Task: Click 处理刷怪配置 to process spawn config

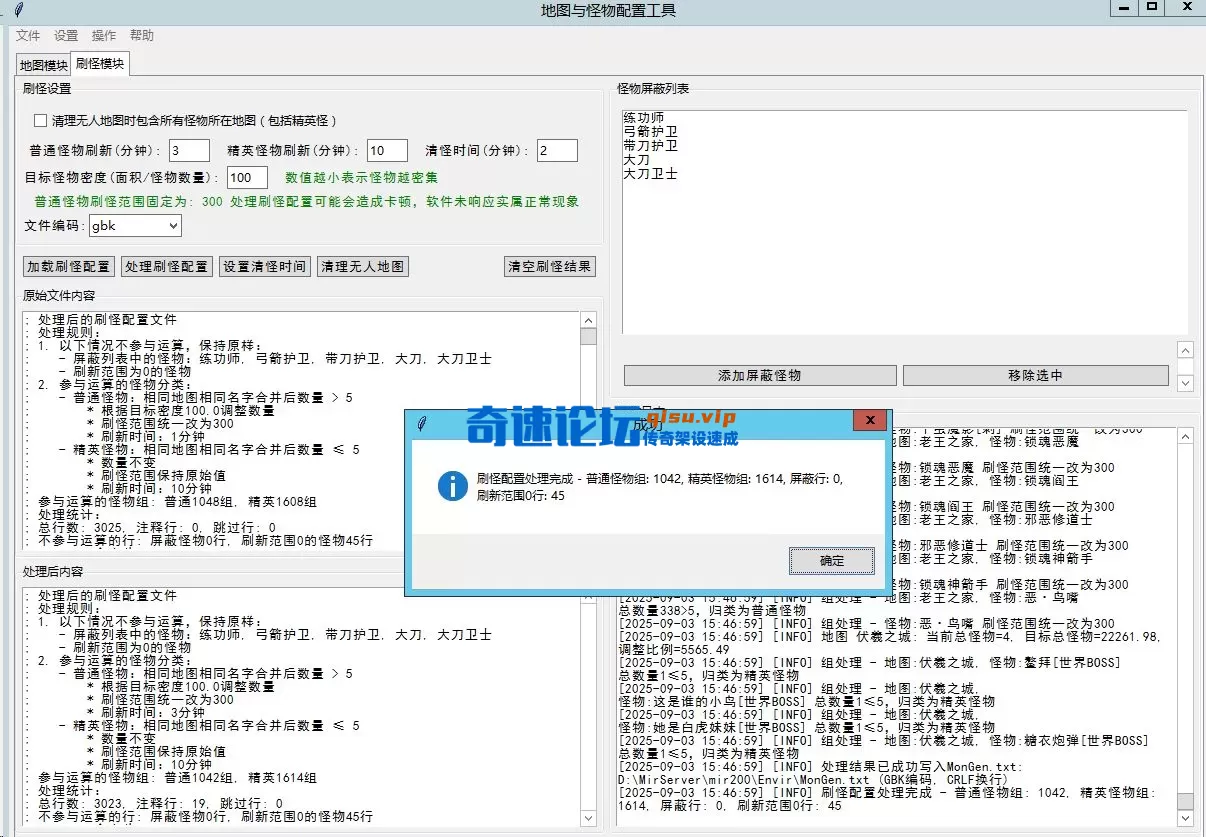Action: 166,266
